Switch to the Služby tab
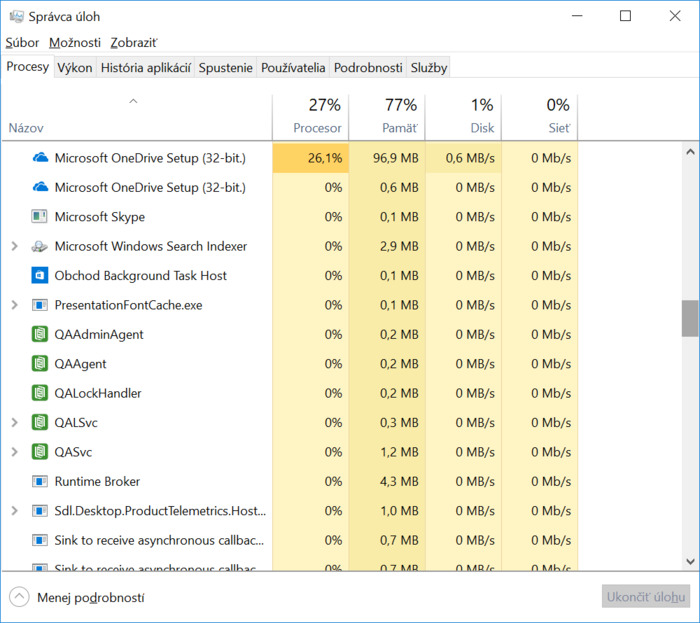This screenshot has width=700, height=623. [x=429, y=68]
